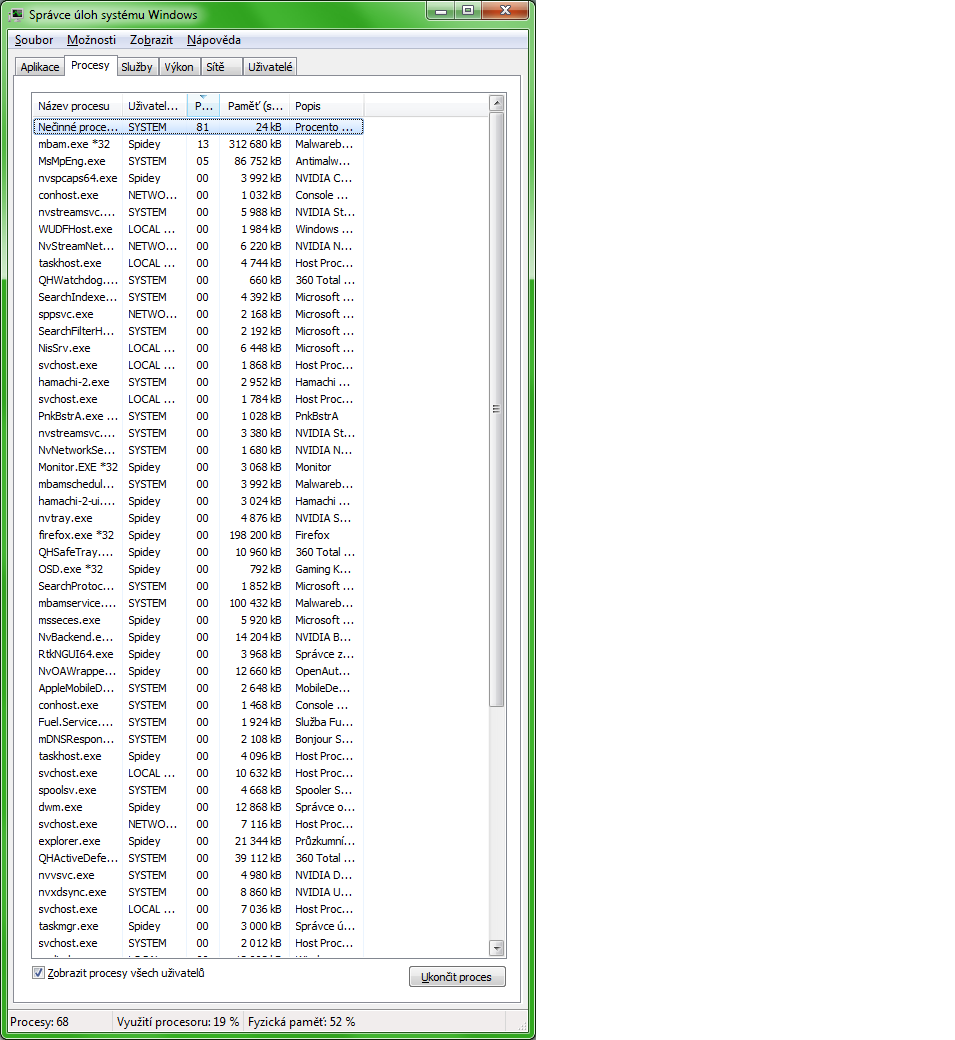Open the Nápověda menu
Image resolution: width=955 pixels, height=1040 pixels.
point(214,40)
